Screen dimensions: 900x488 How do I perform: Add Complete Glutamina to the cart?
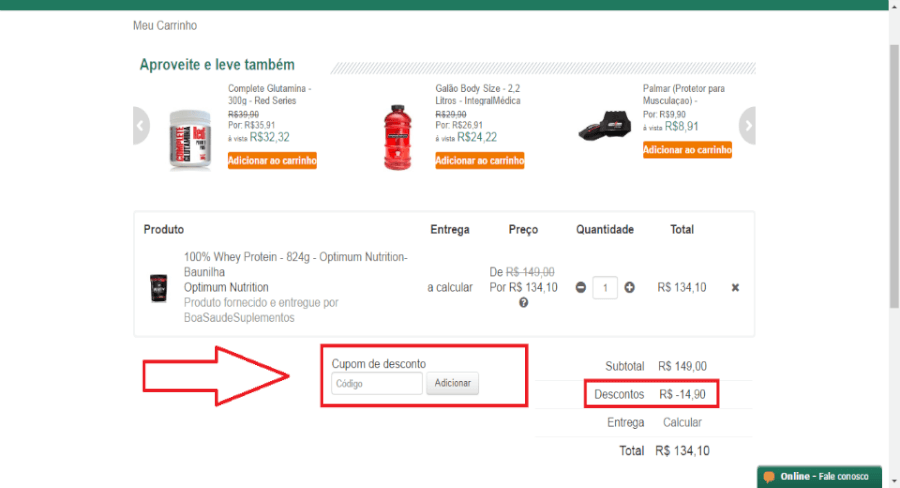pos(272,161)
